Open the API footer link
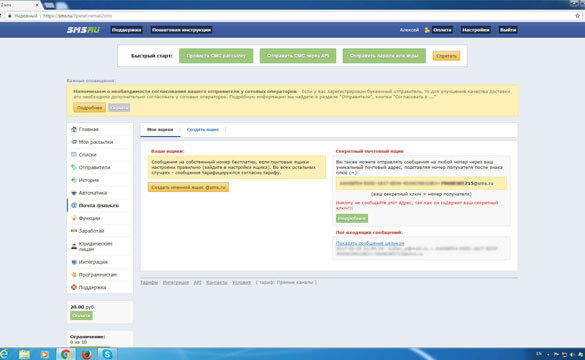Image resolution: width=585 pixels, height=360 pixels. tap(197, 282)
